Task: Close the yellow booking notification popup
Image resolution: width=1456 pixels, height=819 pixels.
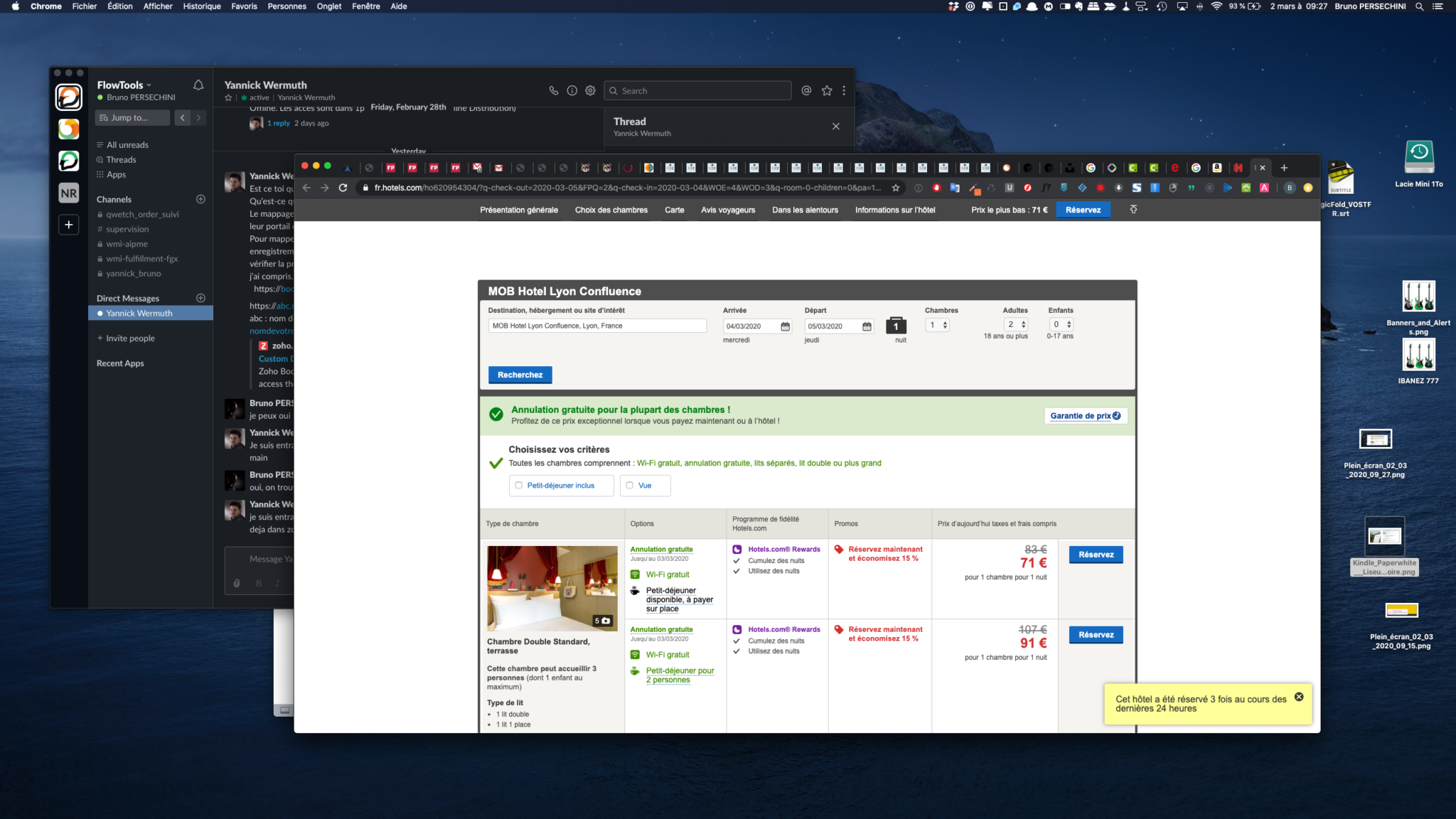Action: click(1299, 697)
